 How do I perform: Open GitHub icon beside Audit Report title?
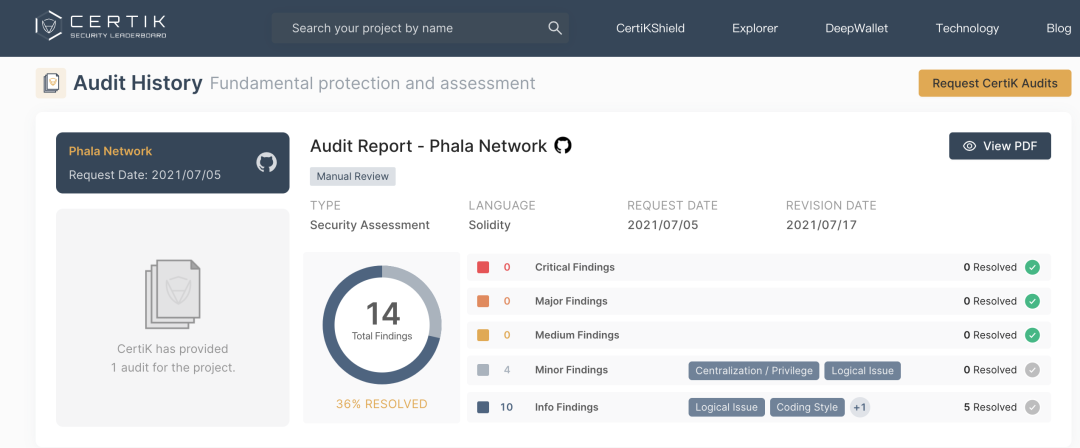click(x=563, y=146)
